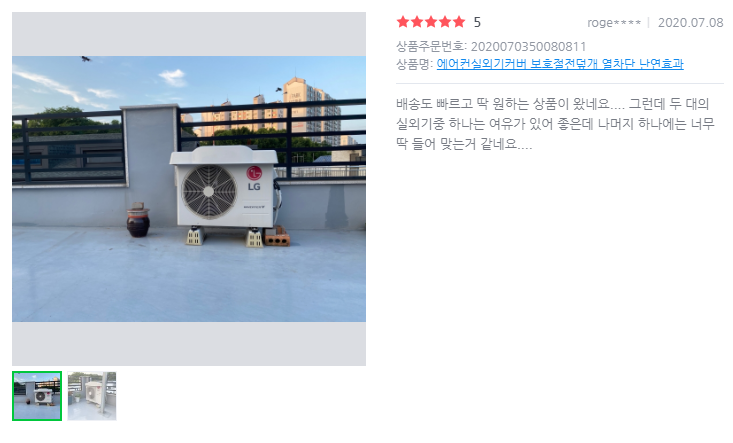
Task: Open the second review photo thumbnail
Action: [92, 396]
